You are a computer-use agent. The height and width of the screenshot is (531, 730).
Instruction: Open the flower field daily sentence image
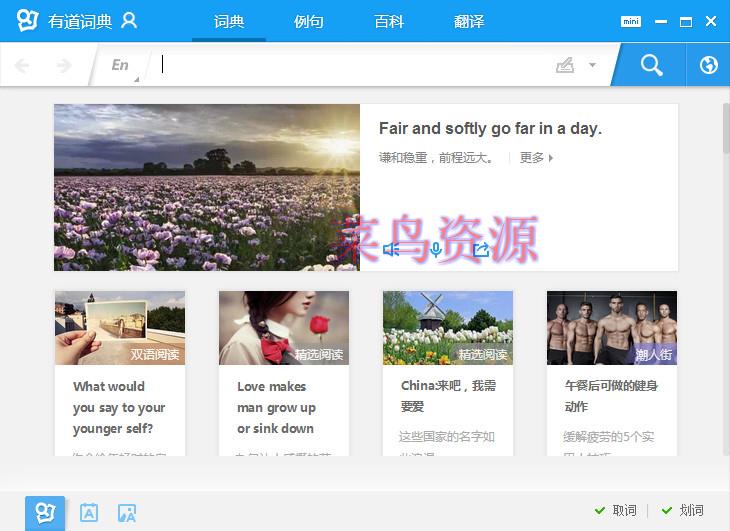[207, 187]
